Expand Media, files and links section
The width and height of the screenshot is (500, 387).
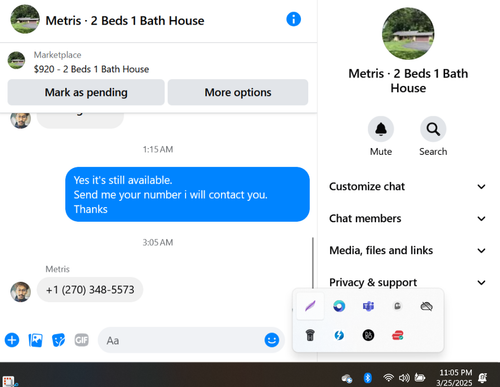(407, 250)
